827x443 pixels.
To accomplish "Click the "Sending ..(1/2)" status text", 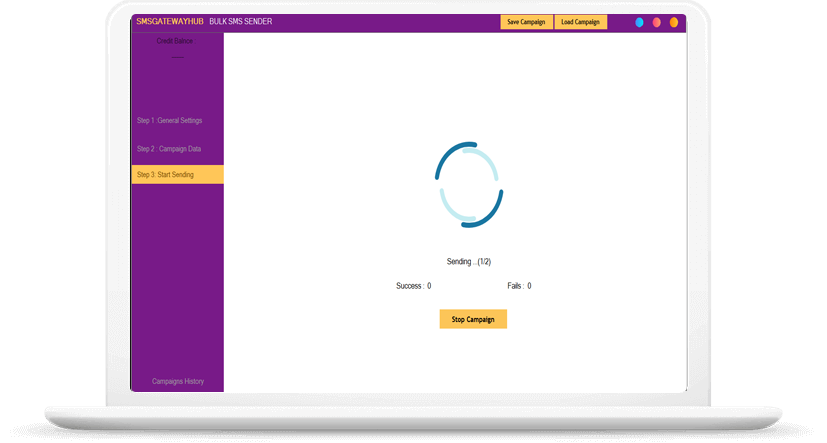I will click(468, 262).
